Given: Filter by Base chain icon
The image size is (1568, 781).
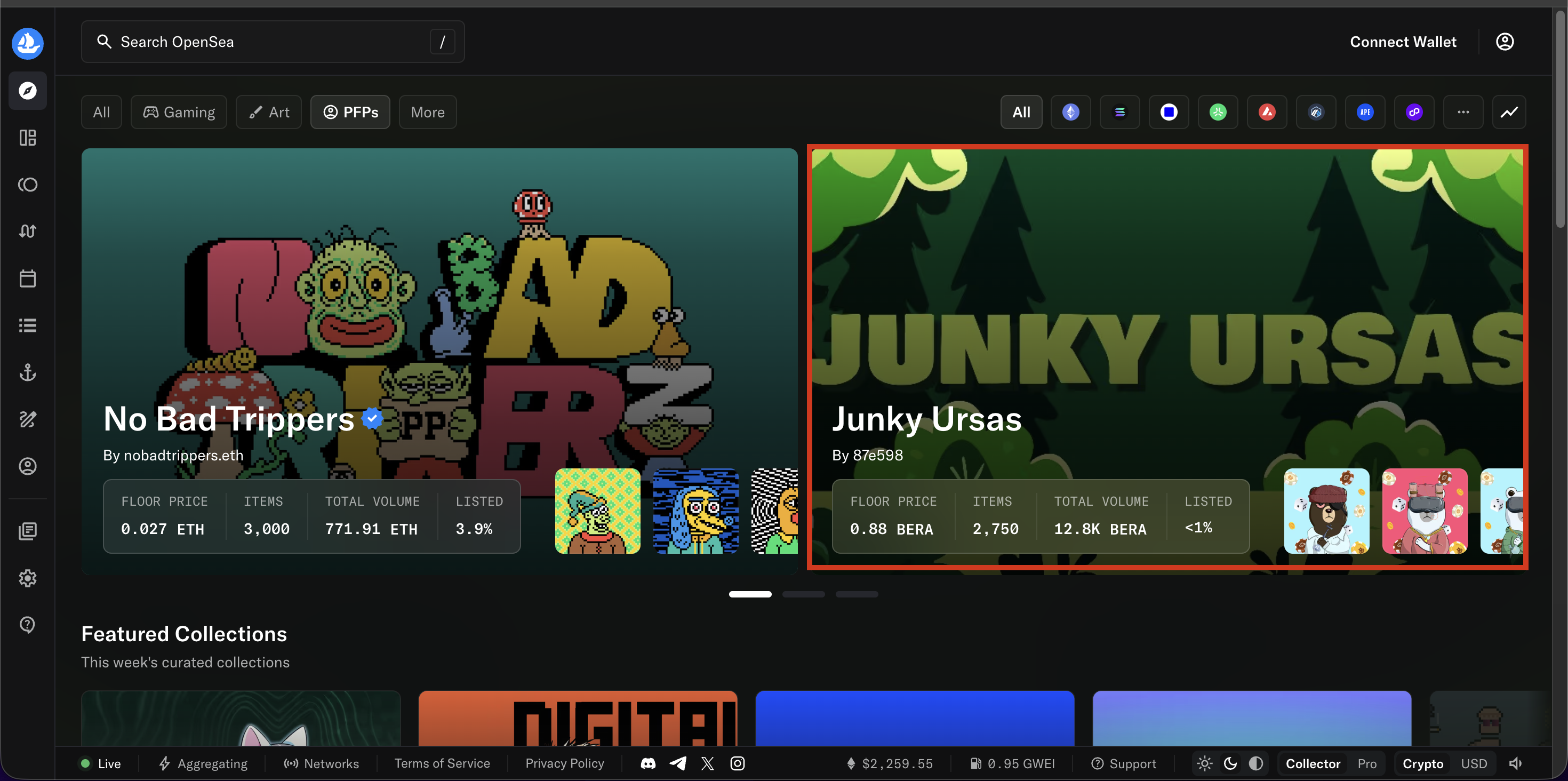Looking at the screenshot, I should click(x=1169, y=112).
